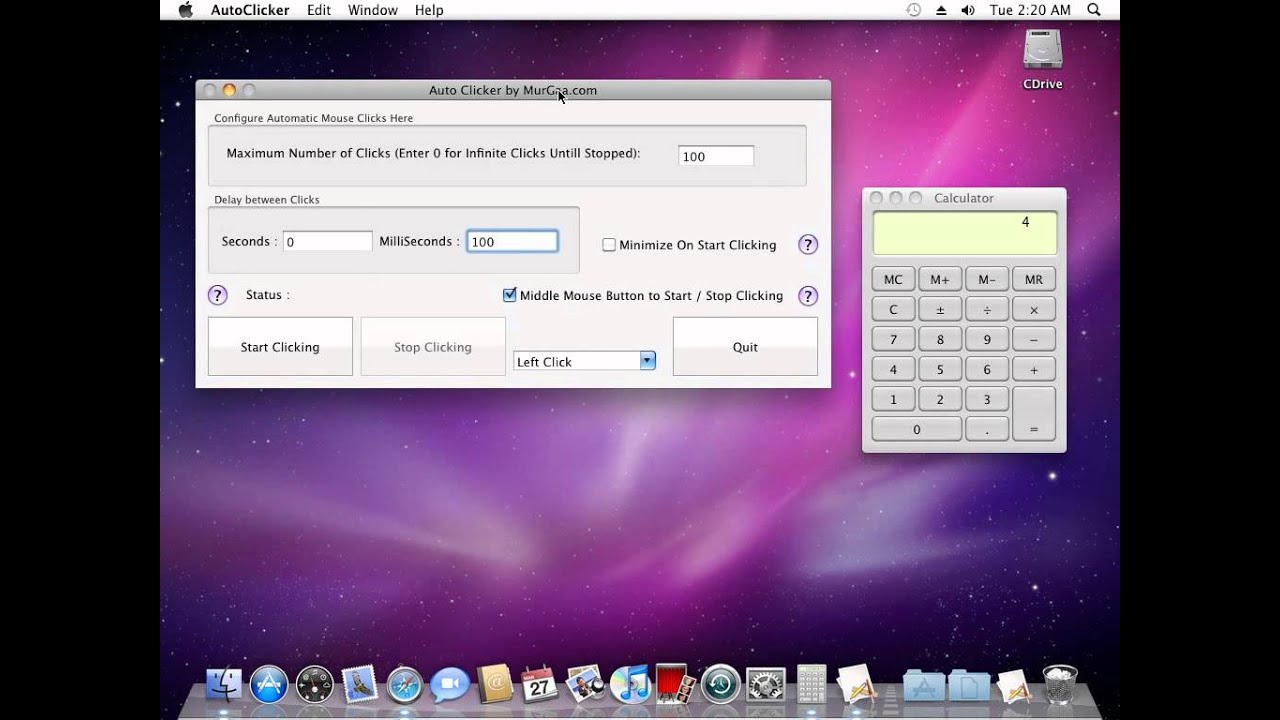Screen dimensions: 1280x720
Task: Click the Calculator icon in the Dock
Action: tap(812, 685)
